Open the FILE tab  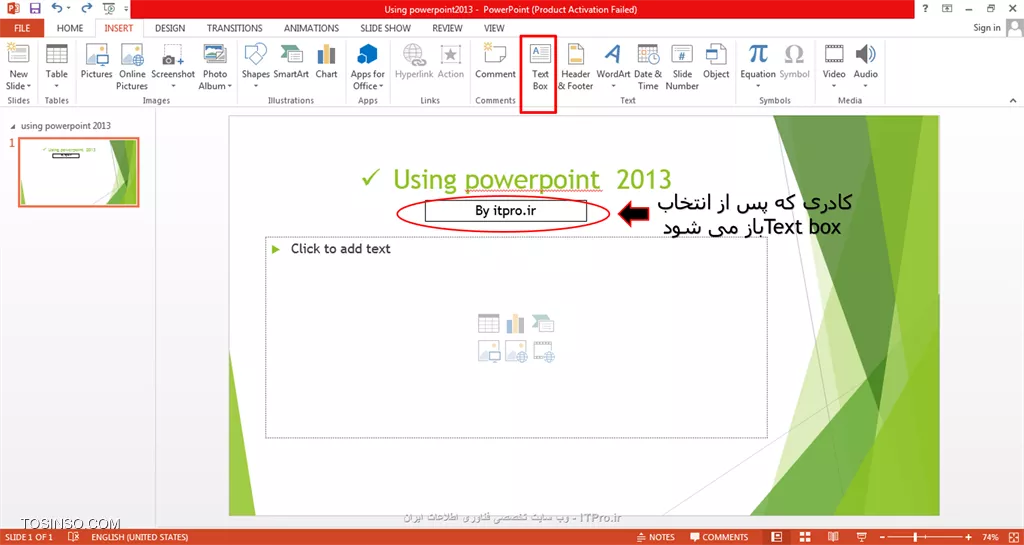(x=22, y=28)
